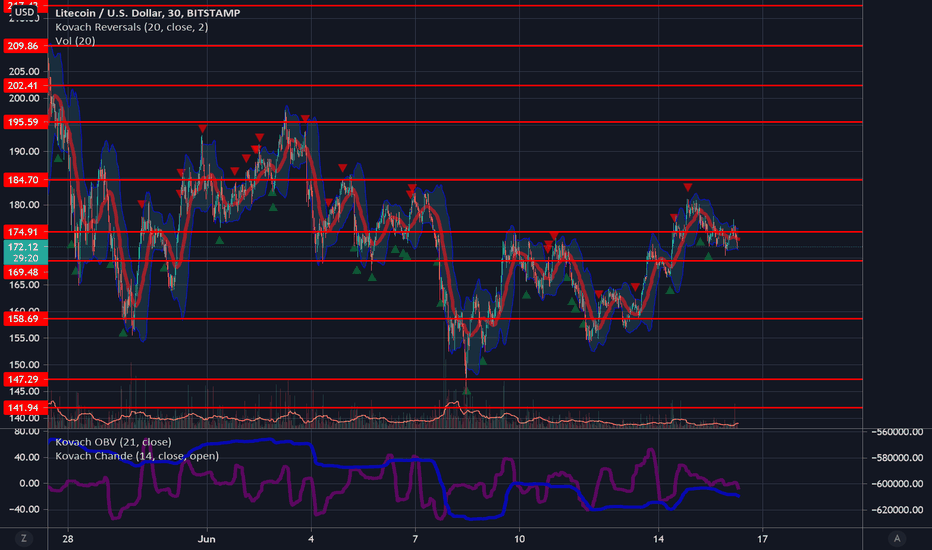This screenshot has width=932, height=550.
Task: Select the Kovach OBV (21, close) legend
Action: pos(113,442)
